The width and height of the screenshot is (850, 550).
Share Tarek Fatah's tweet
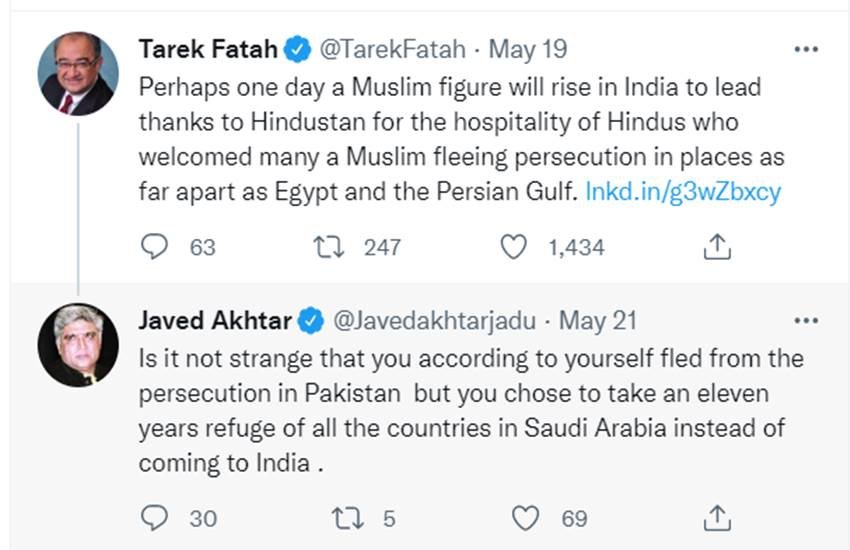point(717,247)
